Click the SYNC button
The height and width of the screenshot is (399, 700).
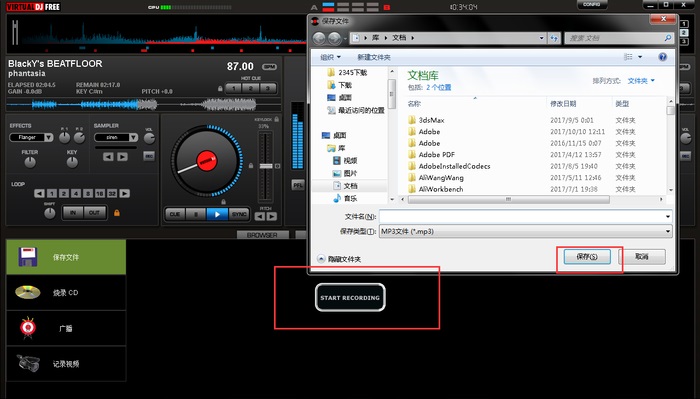239,215
